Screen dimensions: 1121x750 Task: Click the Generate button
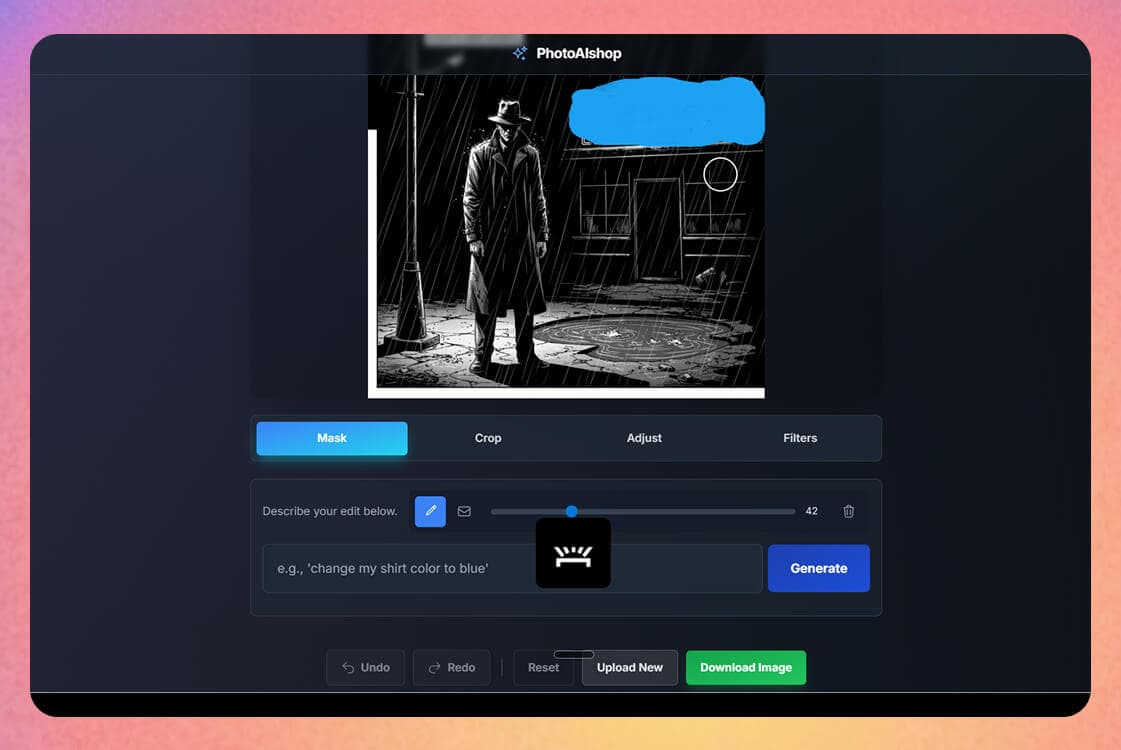818,568
